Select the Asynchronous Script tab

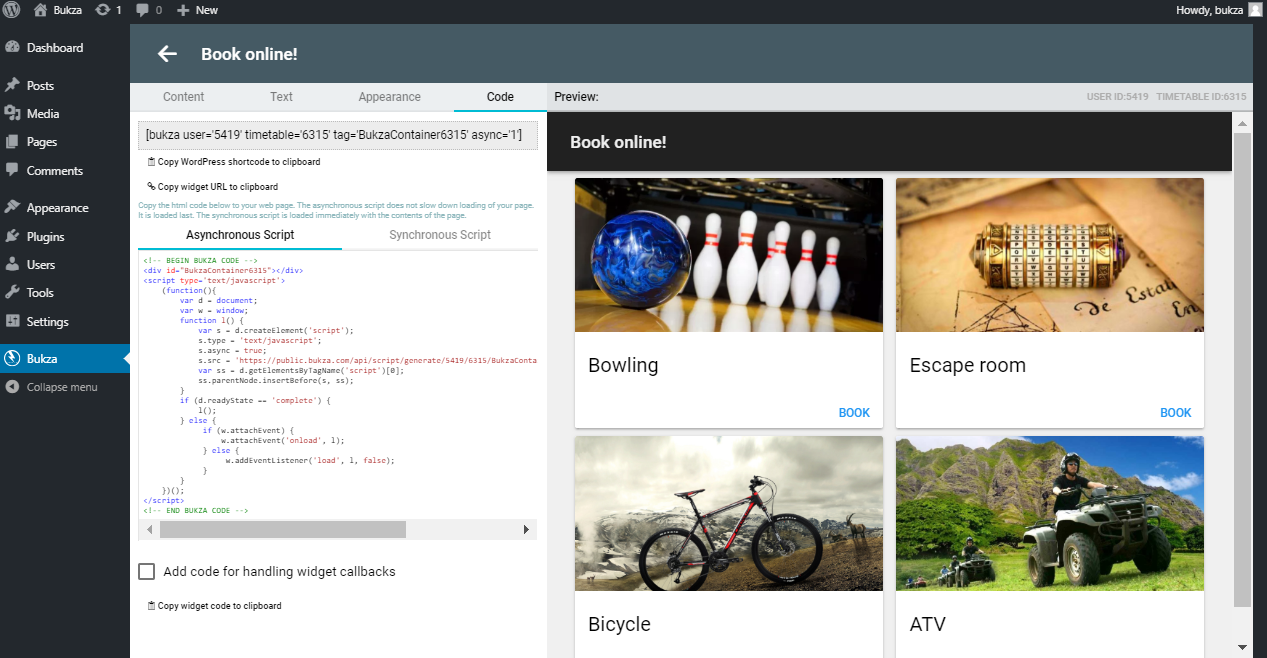click(240, 235)
